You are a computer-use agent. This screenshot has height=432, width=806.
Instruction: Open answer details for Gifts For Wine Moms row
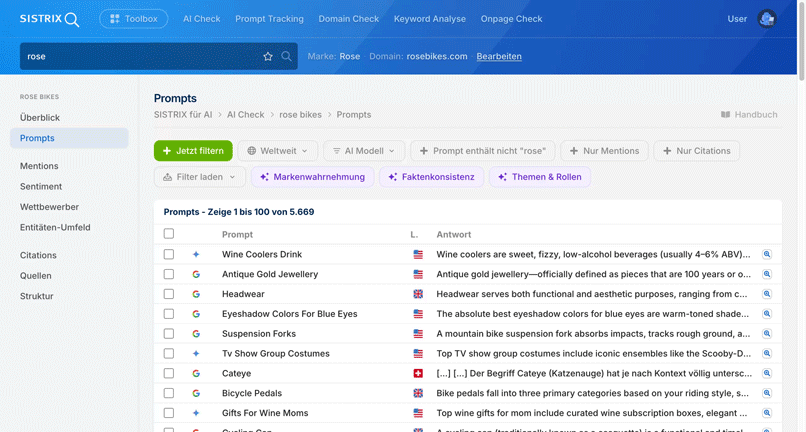click(x=766, y=413)
